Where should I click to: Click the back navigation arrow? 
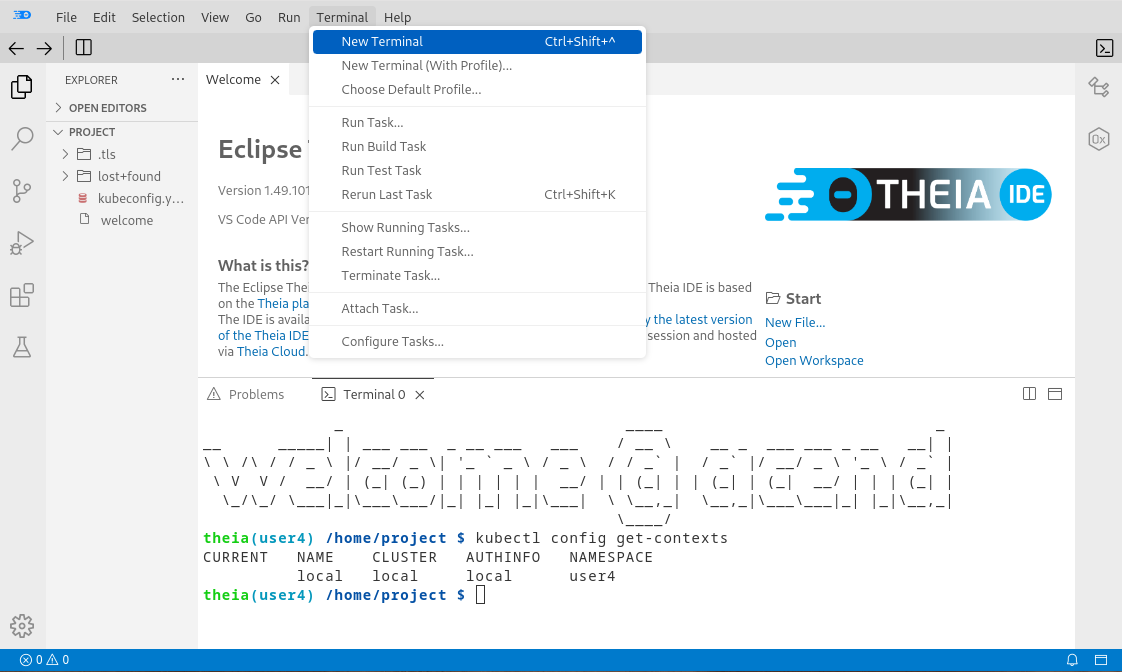click(16, 47)
